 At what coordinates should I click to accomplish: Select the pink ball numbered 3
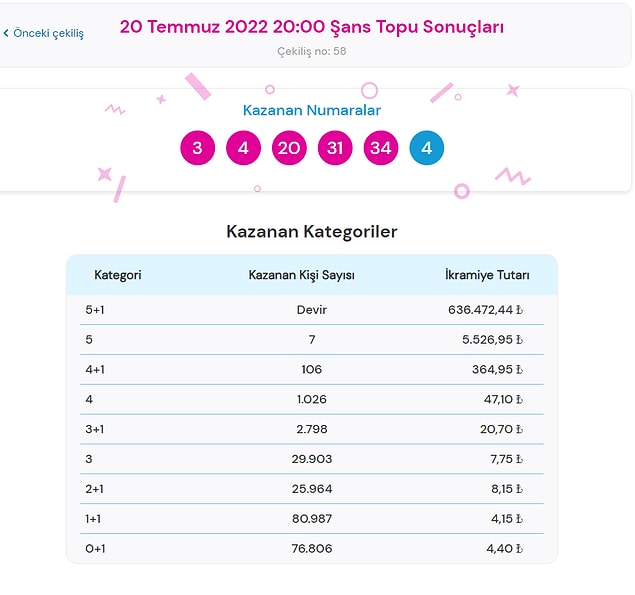(197, 149)
